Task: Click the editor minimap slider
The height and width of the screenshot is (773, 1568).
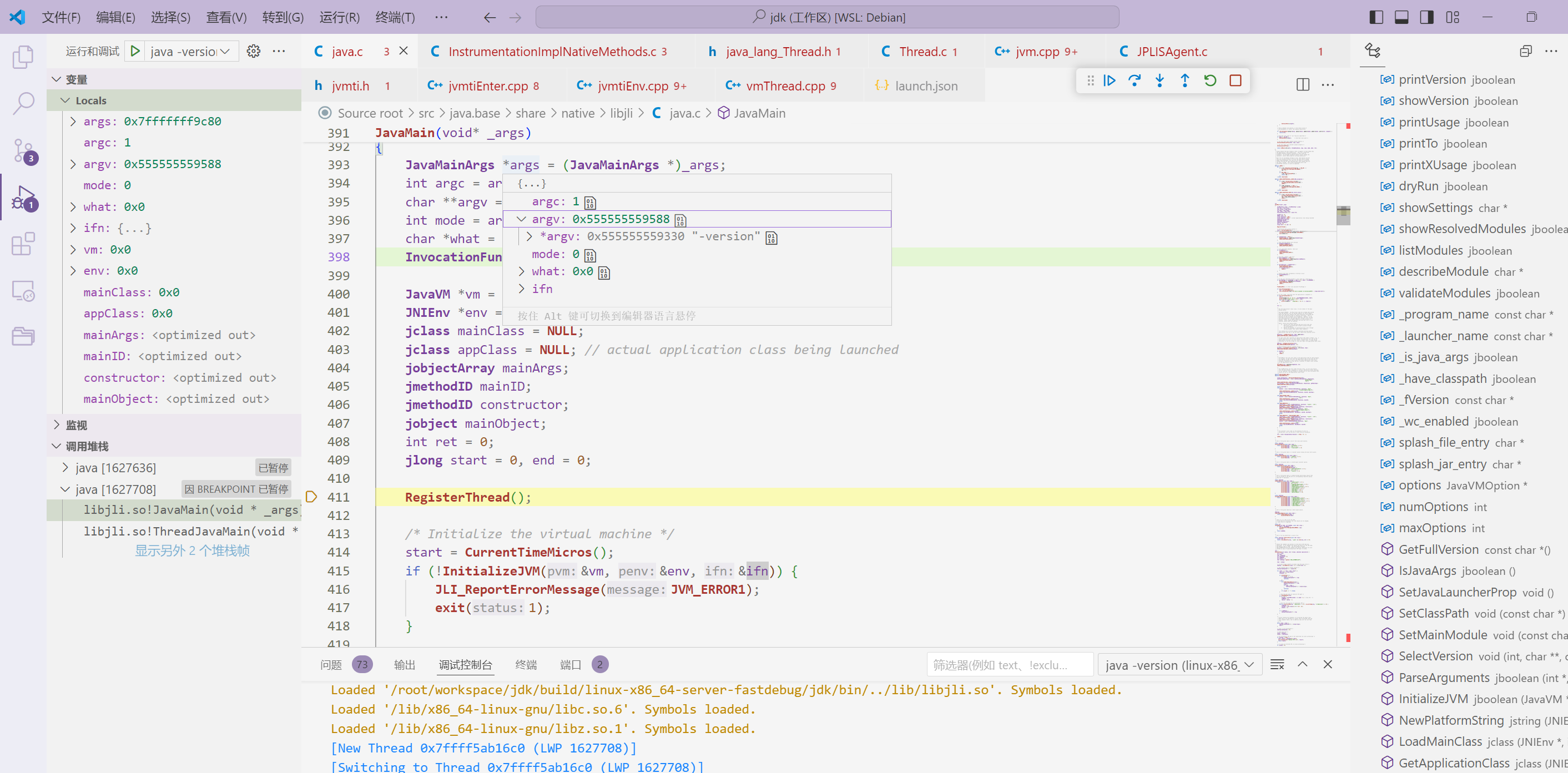Action: pos(1343,215)
